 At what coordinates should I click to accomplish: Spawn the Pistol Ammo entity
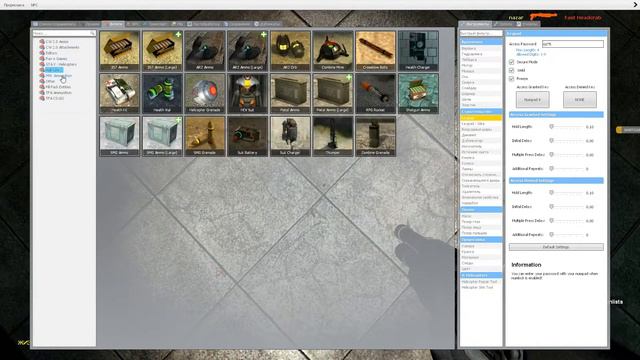290,93
